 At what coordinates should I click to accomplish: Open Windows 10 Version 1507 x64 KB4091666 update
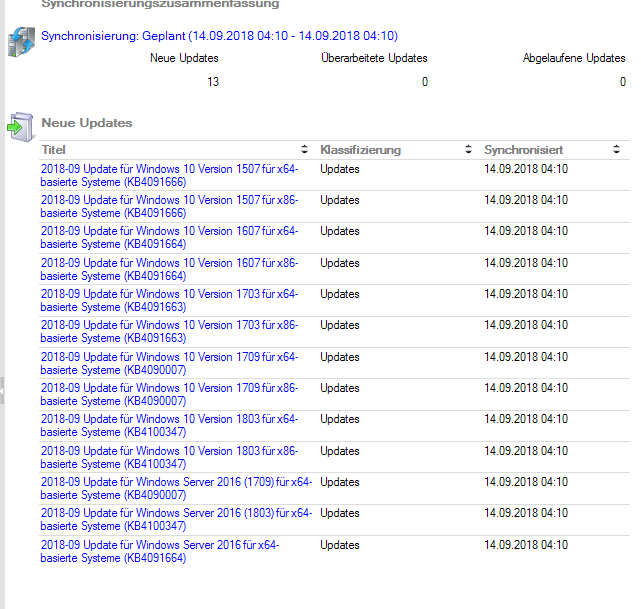coord(169,175)
